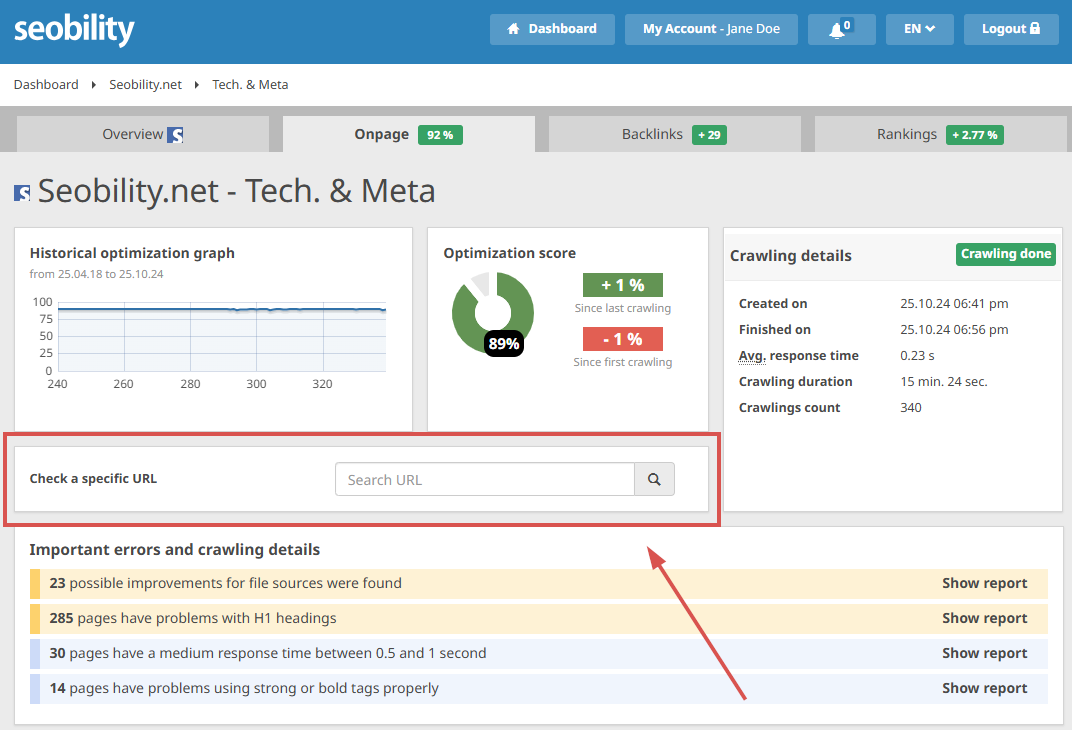Screen dimensions: 1072x730
Task: Click the Logout button
Action: click(1011, 29)
